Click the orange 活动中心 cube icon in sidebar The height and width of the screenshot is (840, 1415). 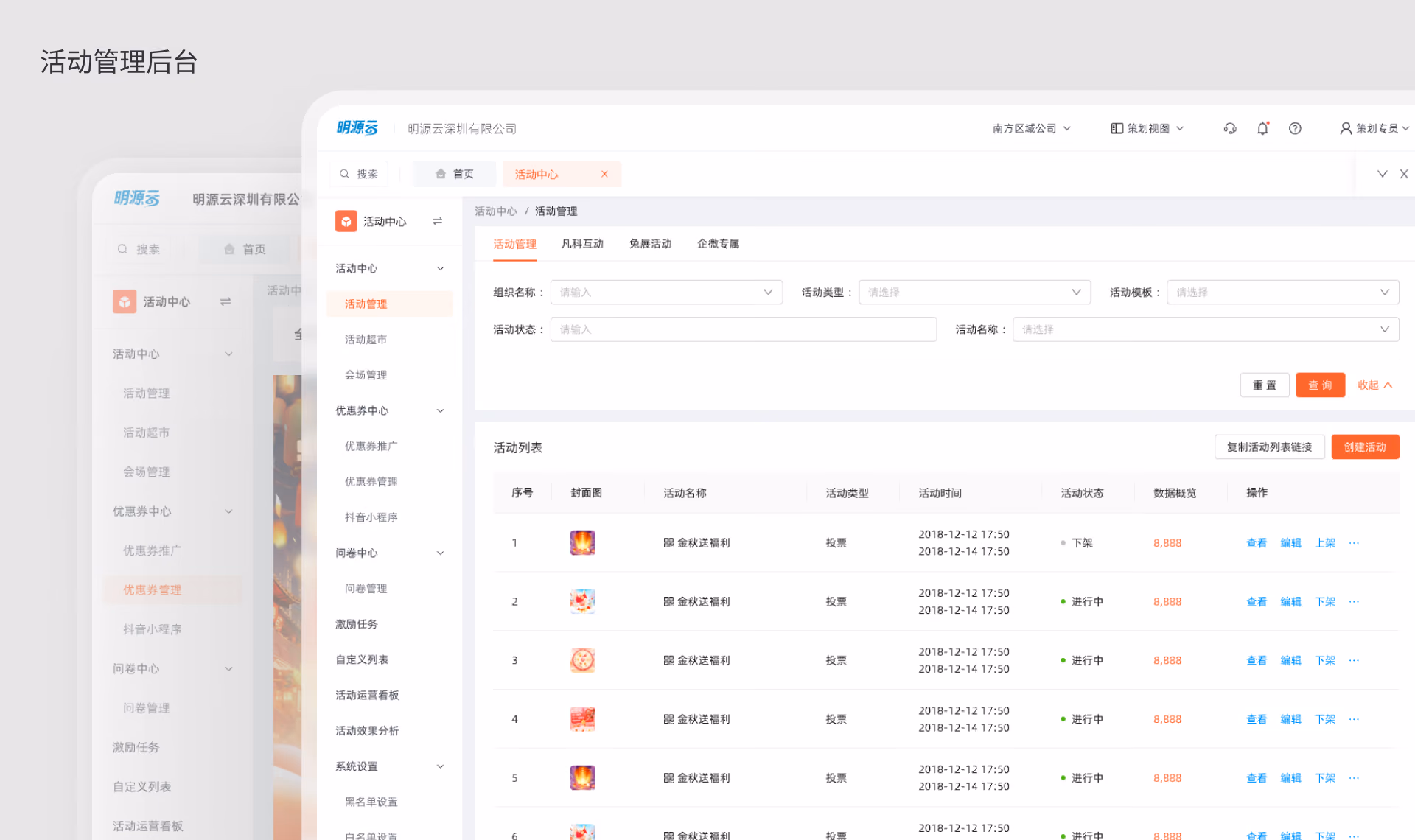346,221
